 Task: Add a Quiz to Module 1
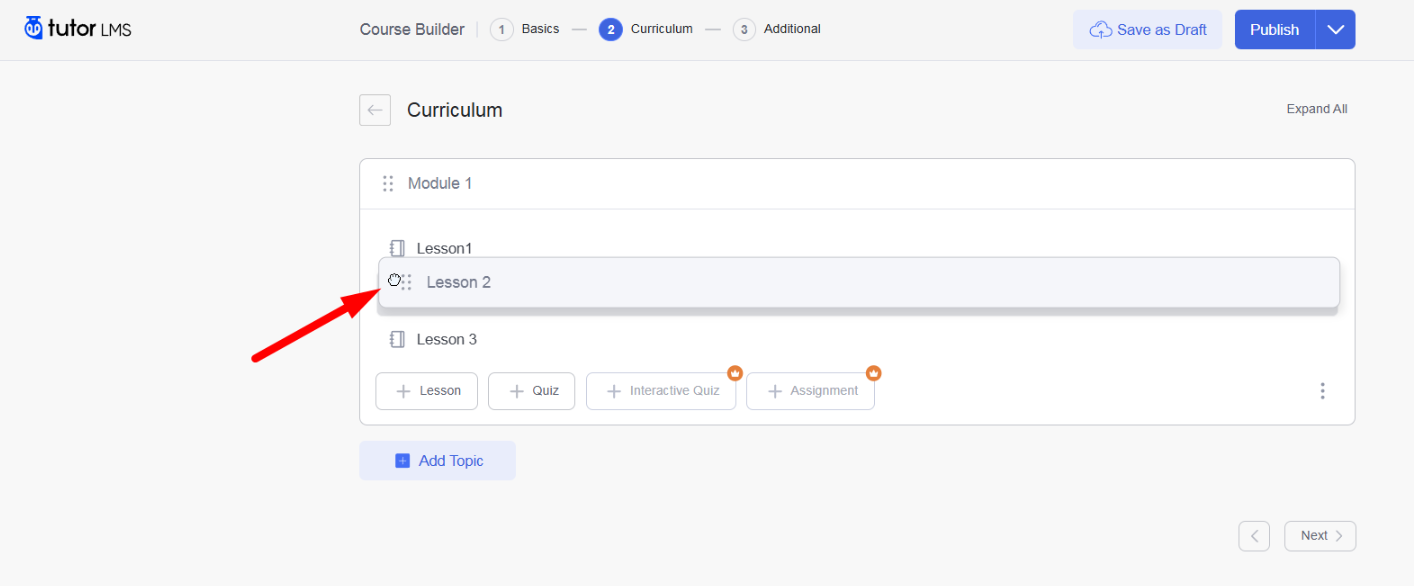(x=532, y=391)
